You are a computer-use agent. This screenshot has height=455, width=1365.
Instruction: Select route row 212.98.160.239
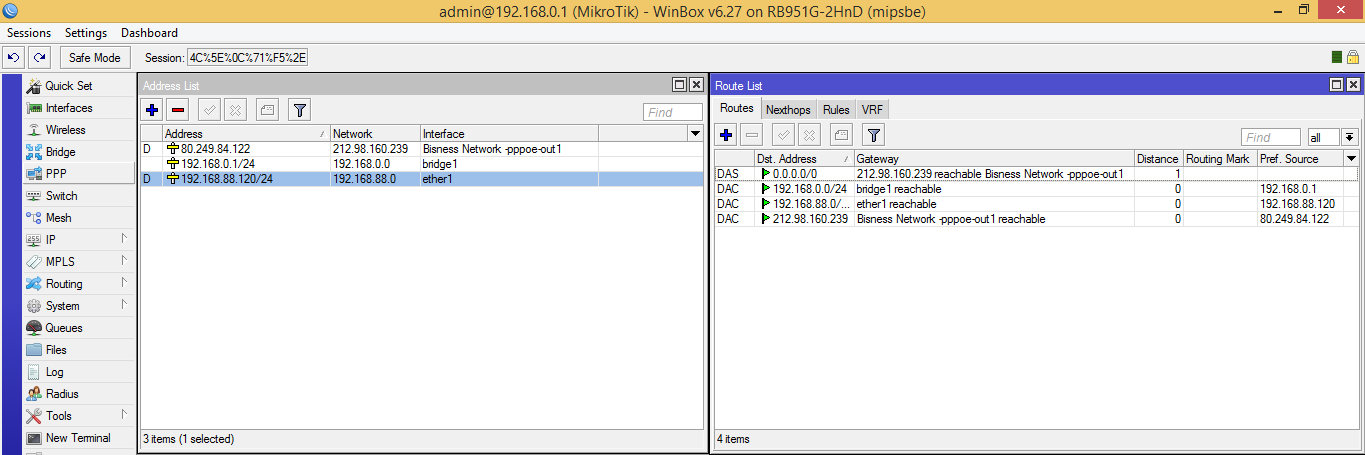click(1037, 218)
